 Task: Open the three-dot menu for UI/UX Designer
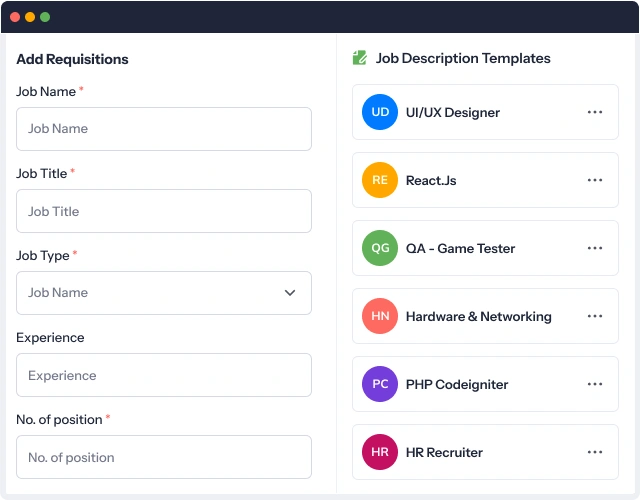click(x=595, y=112)
